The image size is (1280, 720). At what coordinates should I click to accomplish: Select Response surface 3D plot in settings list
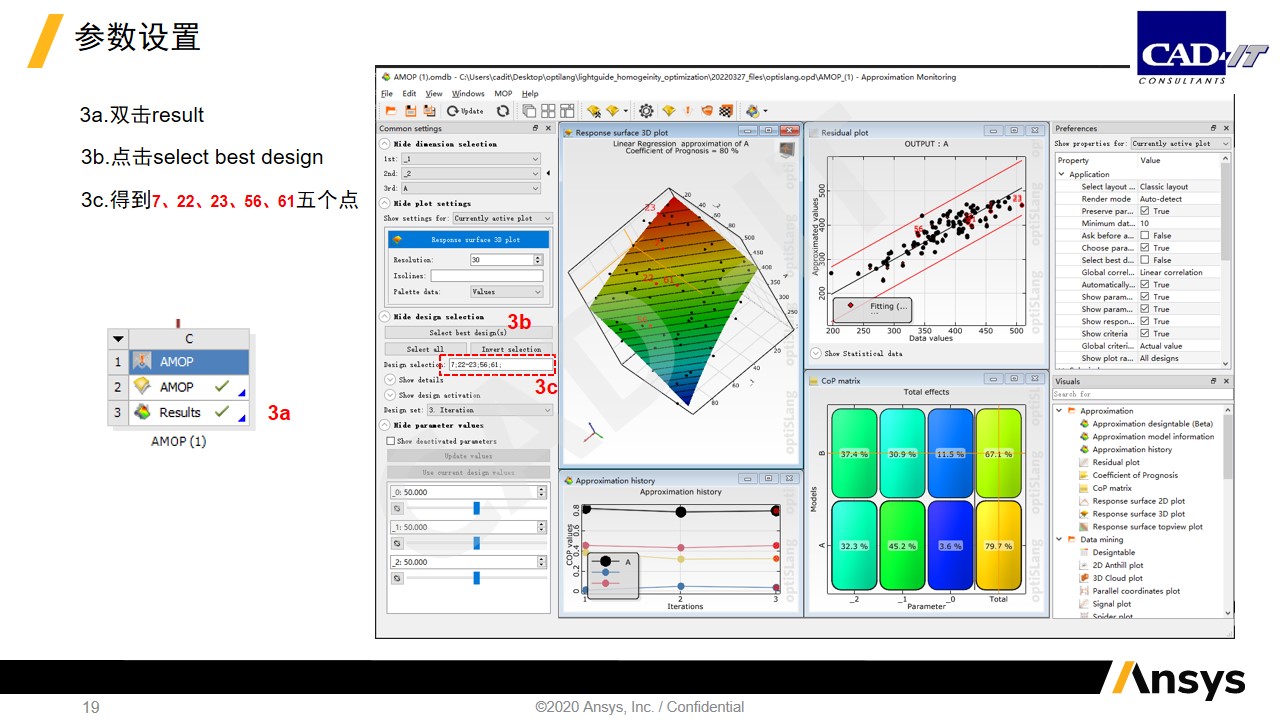pos(468,240)
